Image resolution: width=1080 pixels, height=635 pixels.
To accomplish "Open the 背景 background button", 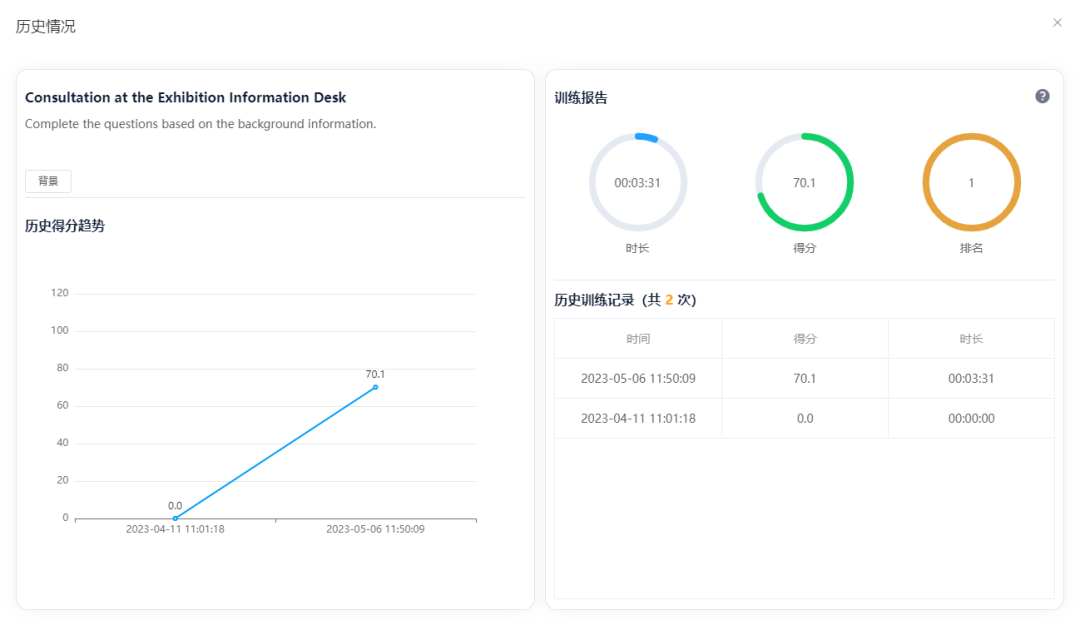I will tap(48, 181).
